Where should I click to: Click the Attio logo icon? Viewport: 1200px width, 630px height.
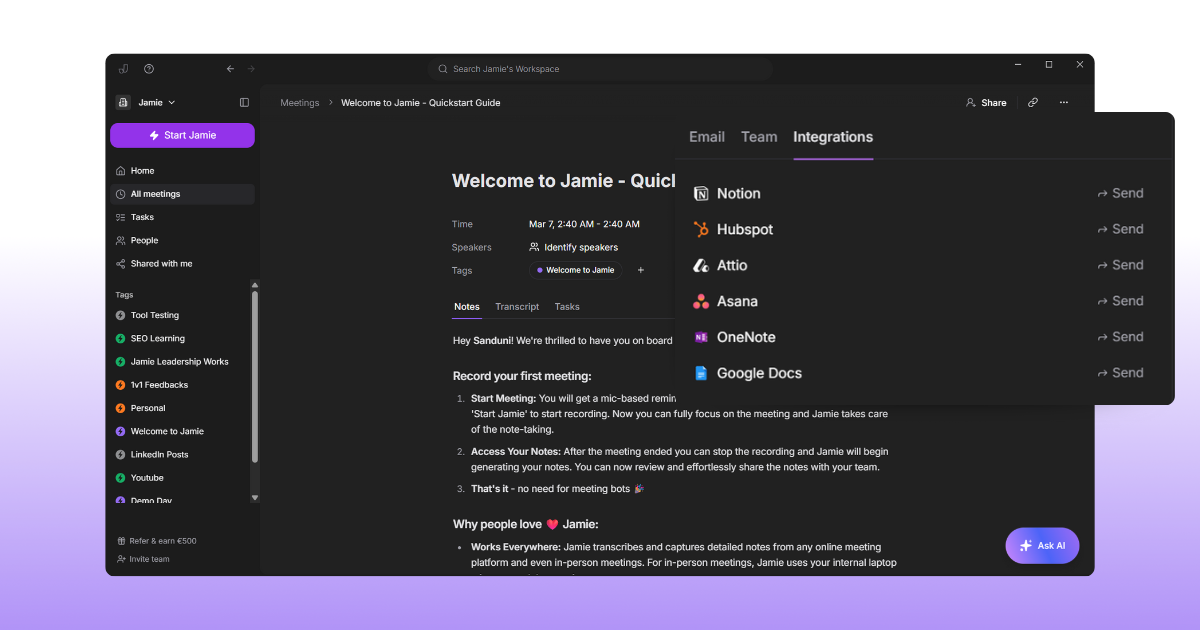701,265
